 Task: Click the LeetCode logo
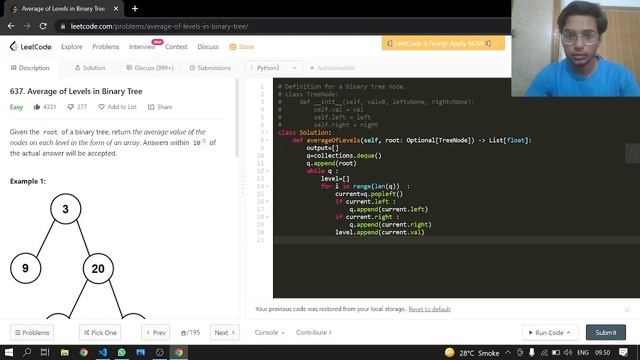[x=31, y=47]
